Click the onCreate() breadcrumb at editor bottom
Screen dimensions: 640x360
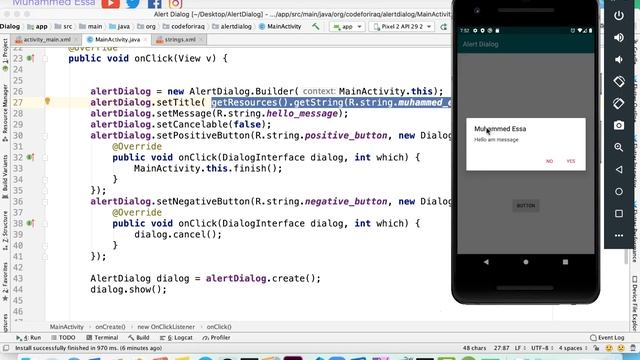click(110, 327)
